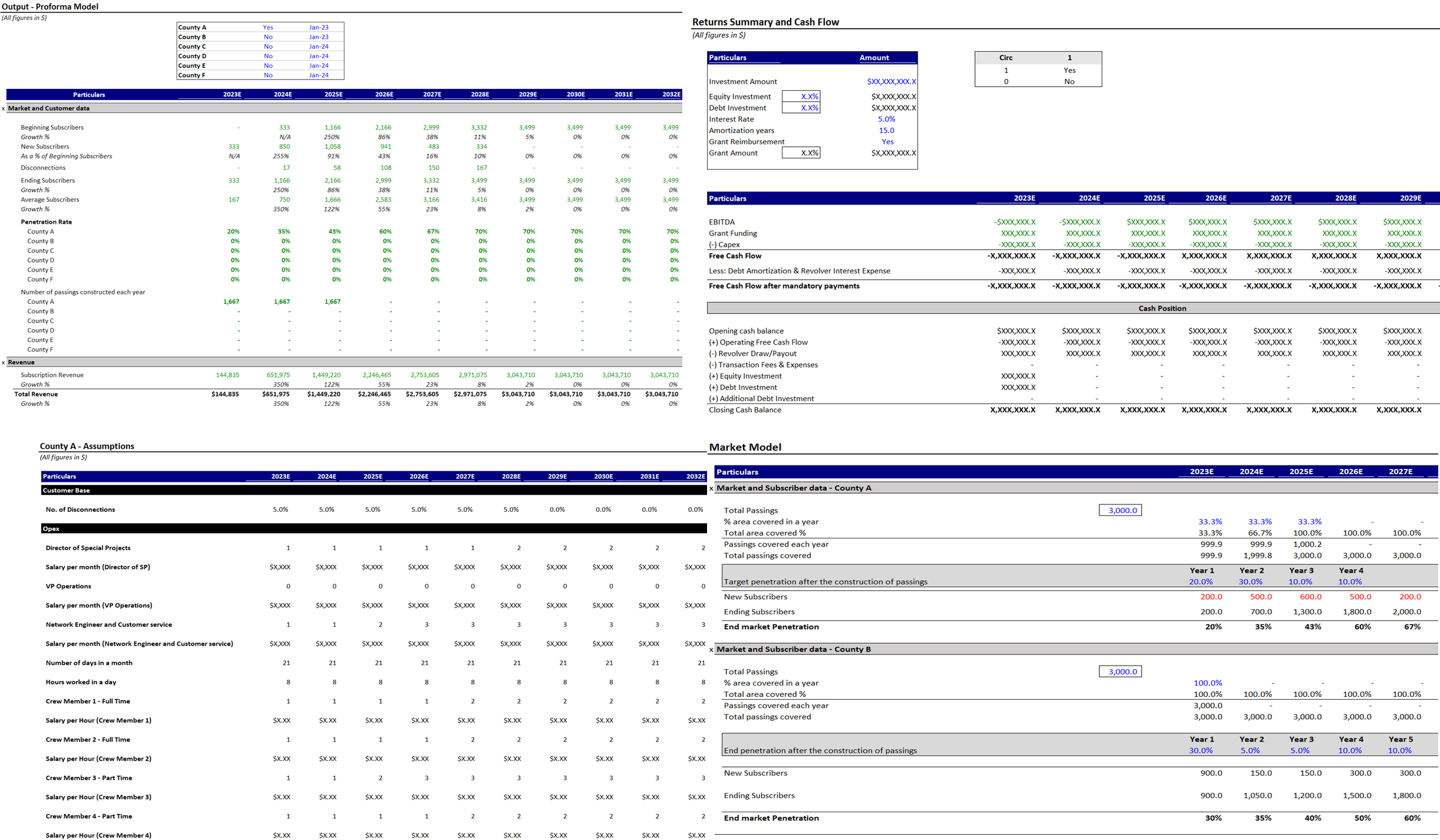Select Ending Subscribers 2026E value 2,999
1440x840 pixels.
pos(383,181)
